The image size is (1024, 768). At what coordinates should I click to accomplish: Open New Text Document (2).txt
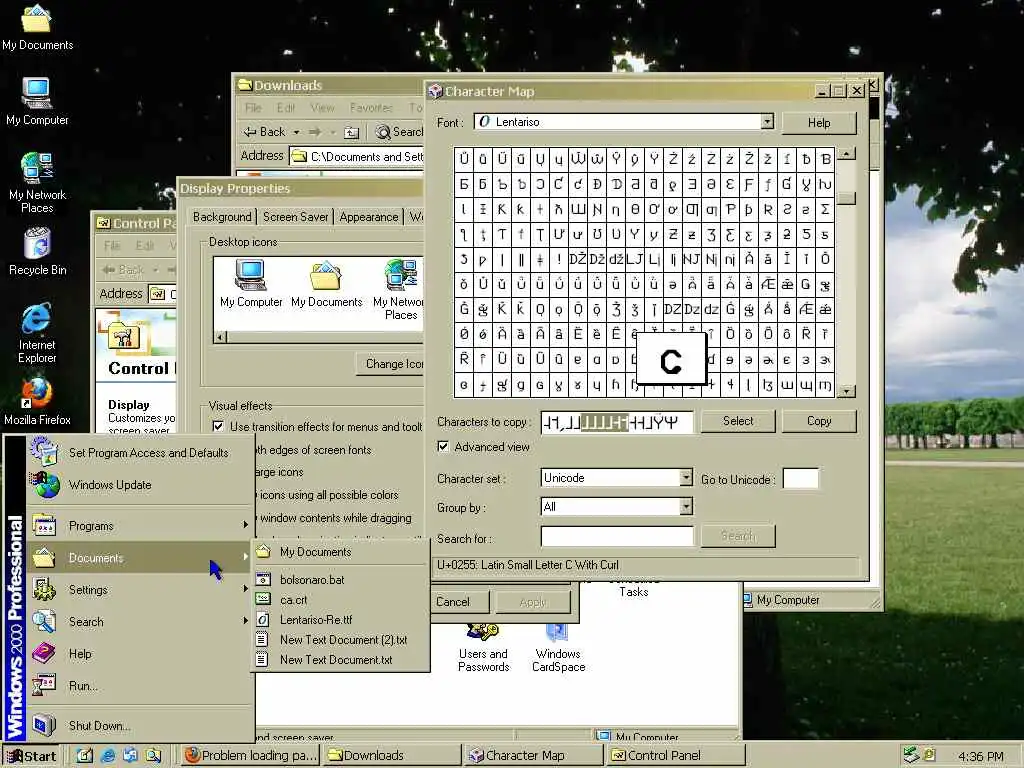[x=340, y=640]
